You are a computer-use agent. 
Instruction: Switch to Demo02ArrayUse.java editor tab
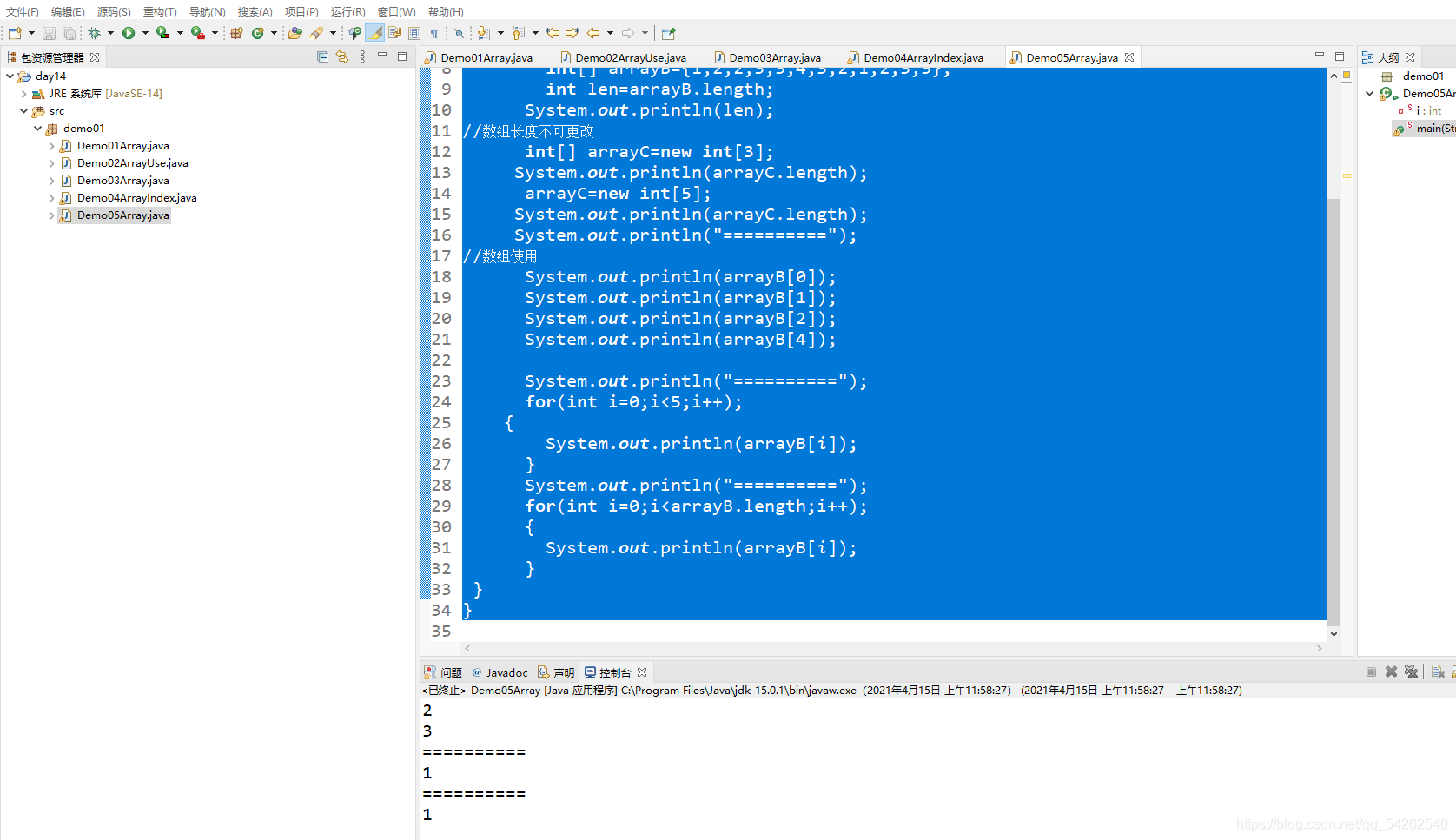pyautogui.click(x=631, y=57)
